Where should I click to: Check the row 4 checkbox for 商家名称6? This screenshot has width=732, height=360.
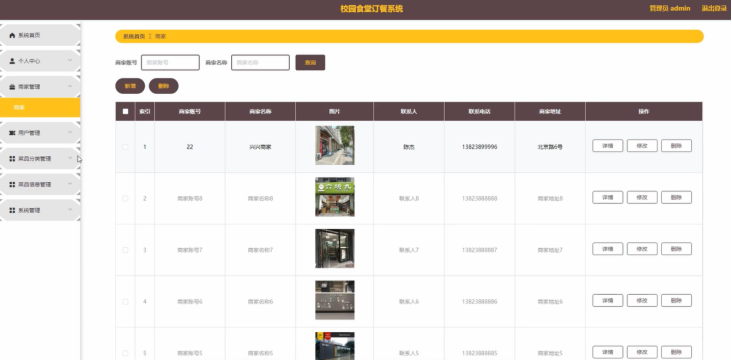(x=125, y=302)
